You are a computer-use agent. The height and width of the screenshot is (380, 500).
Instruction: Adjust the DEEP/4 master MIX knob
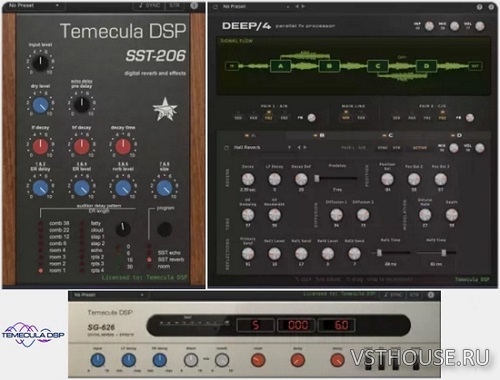pos(455,26)
